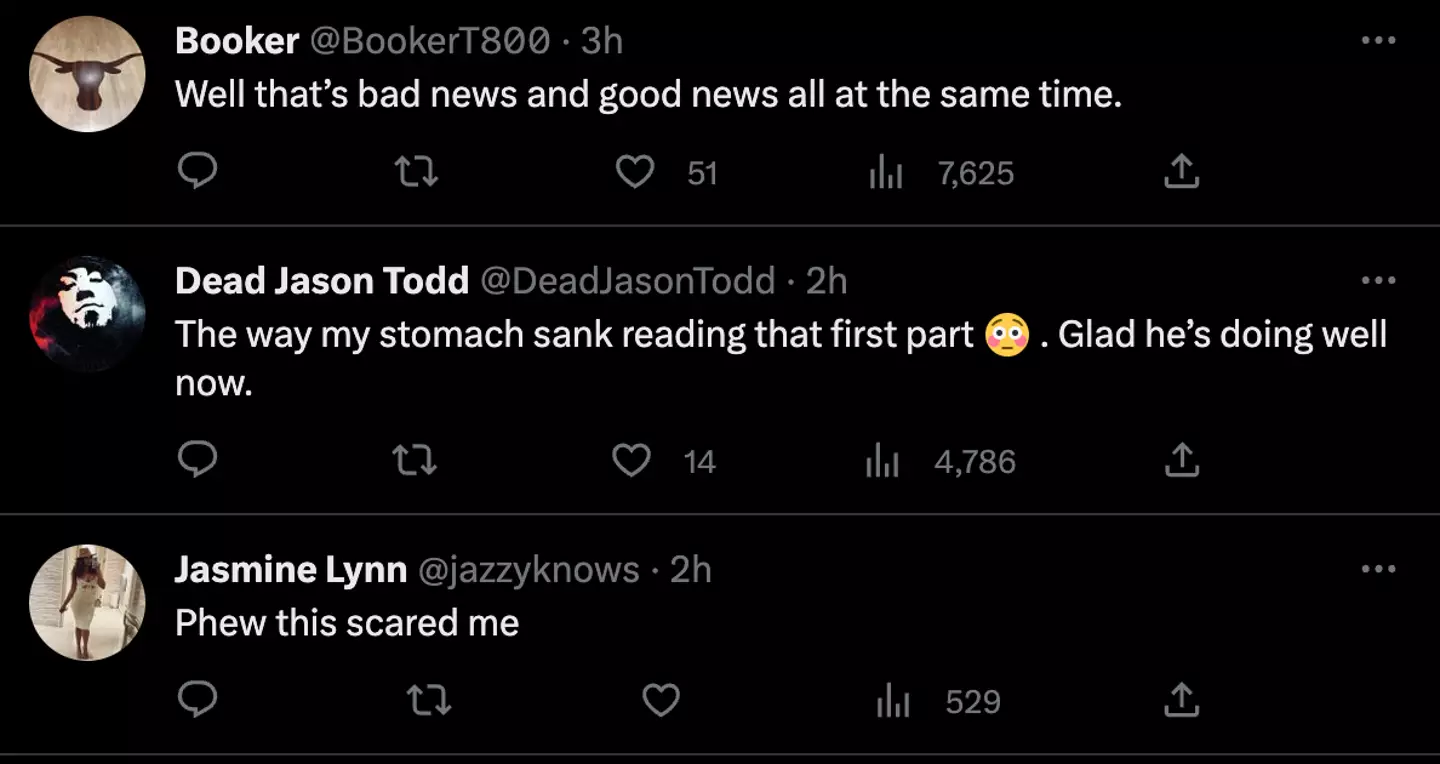Open the @BookerT800 profile handle
Viewport: 1440px width, 764px height.
430,41
